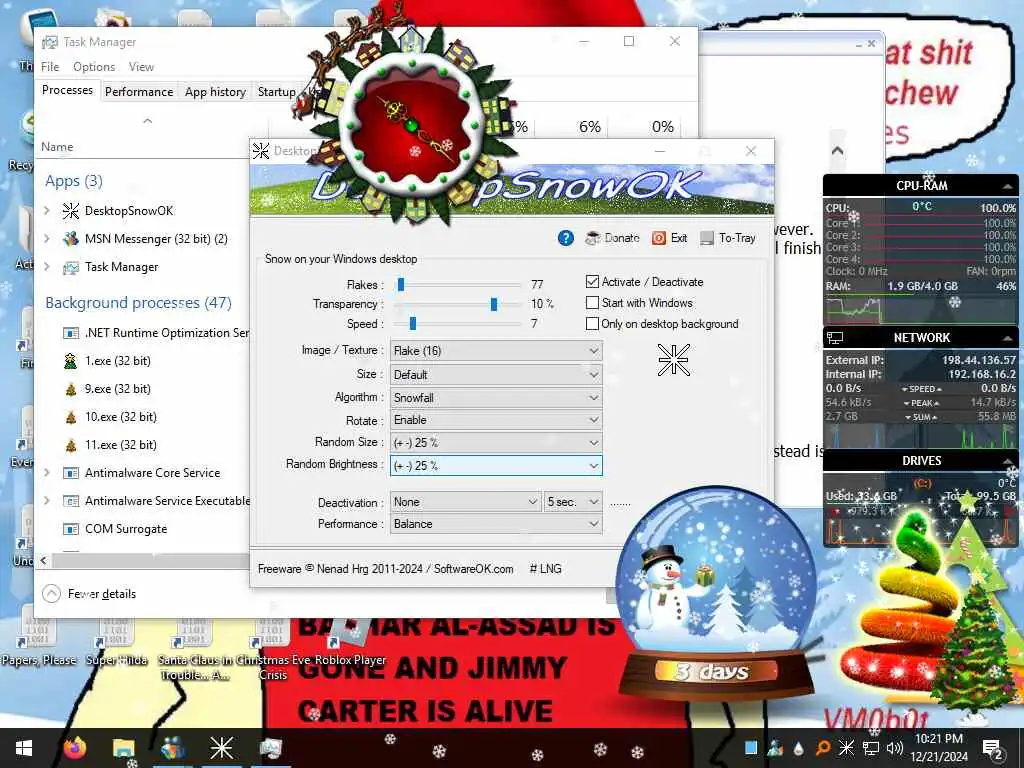Open the Random Size dropdown
This screenshot has width=1024, height=768.
coord(496,443)
